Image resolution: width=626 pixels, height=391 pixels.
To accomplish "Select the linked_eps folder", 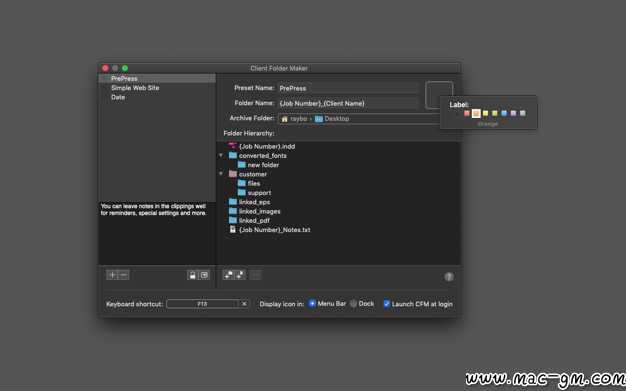I will tap(254, 202).
